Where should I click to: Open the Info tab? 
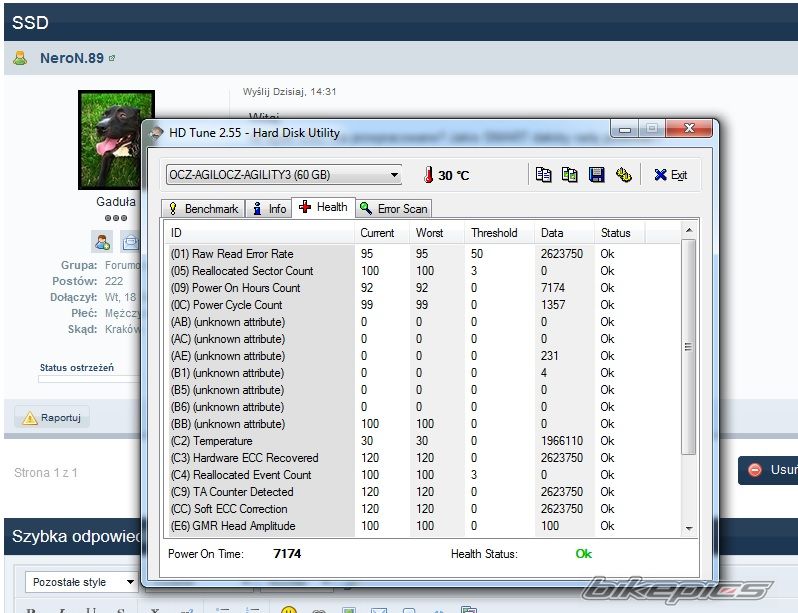tap(269, 208)
